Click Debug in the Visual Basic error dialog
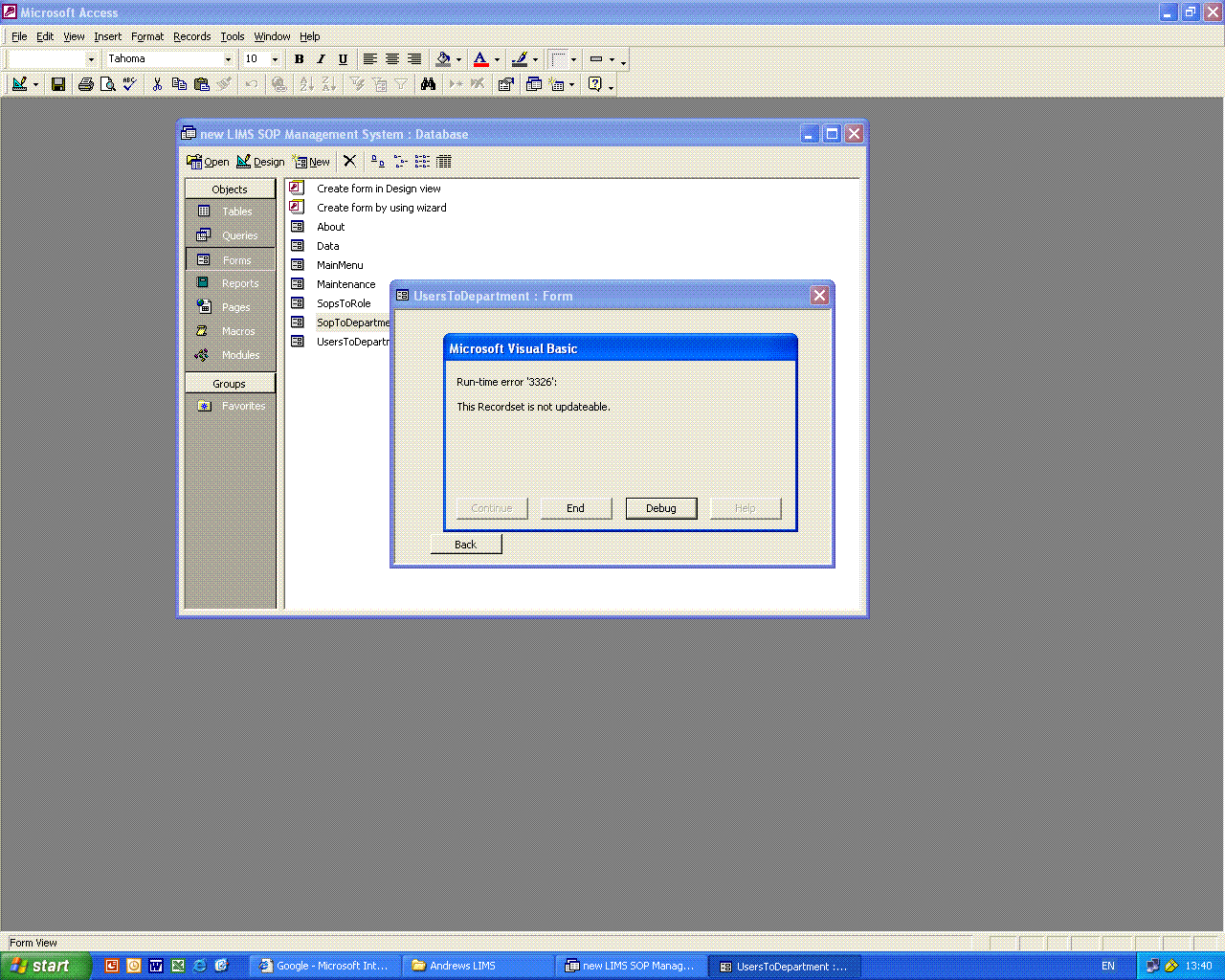This screenshot has height=980, width=1225. click(661, 508)
